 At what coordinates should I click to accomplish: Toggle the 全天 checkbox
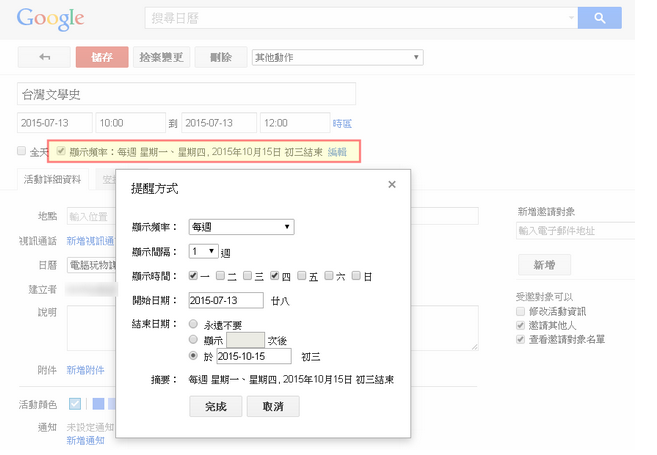click(22, 152)
